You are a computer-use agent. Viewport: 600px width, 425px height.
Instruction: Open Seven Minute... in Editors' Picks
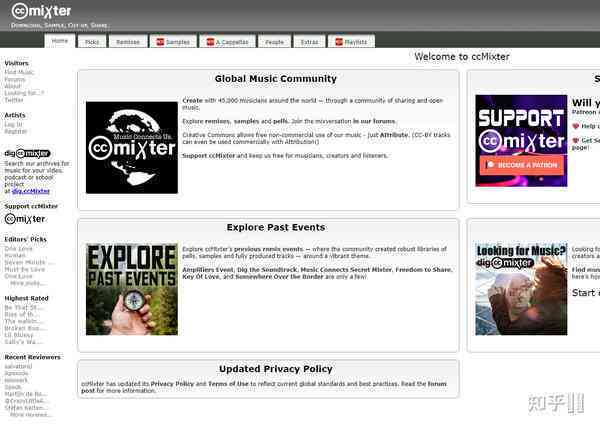[29, 262]
